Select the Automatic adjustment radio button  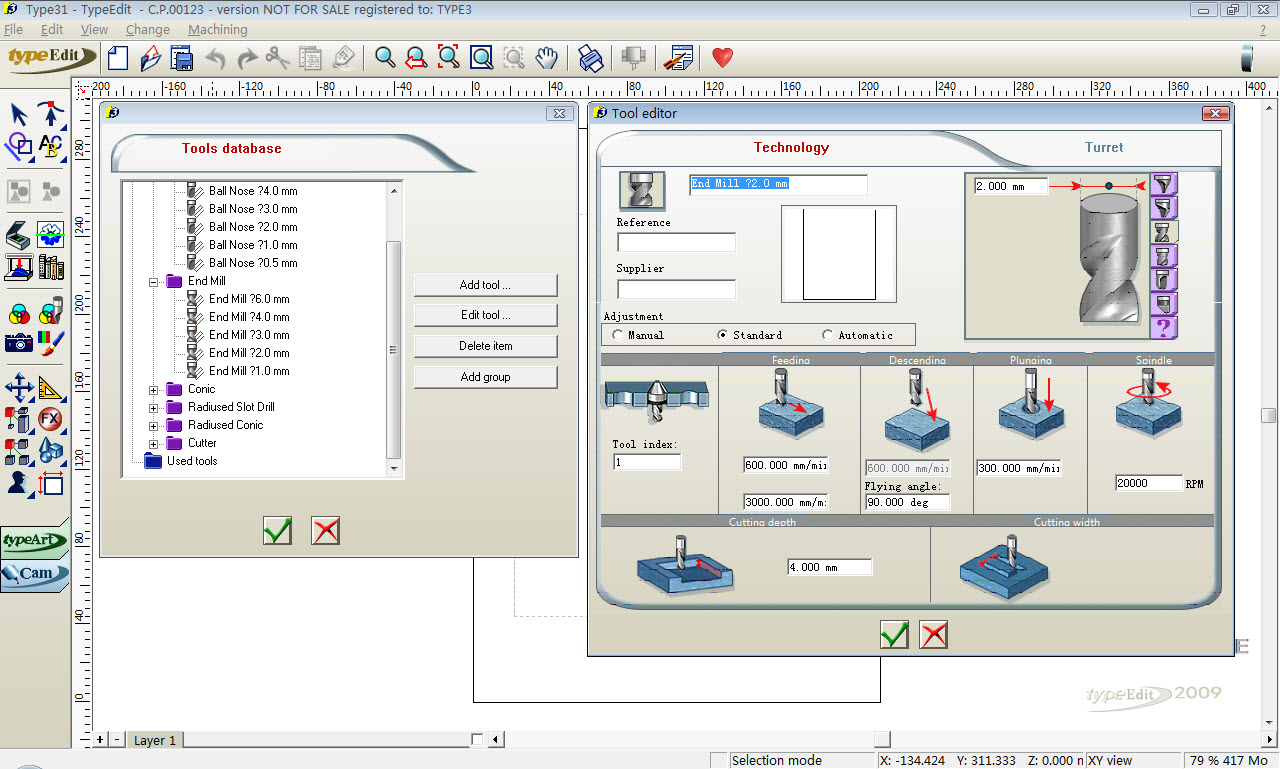[827, 335]
